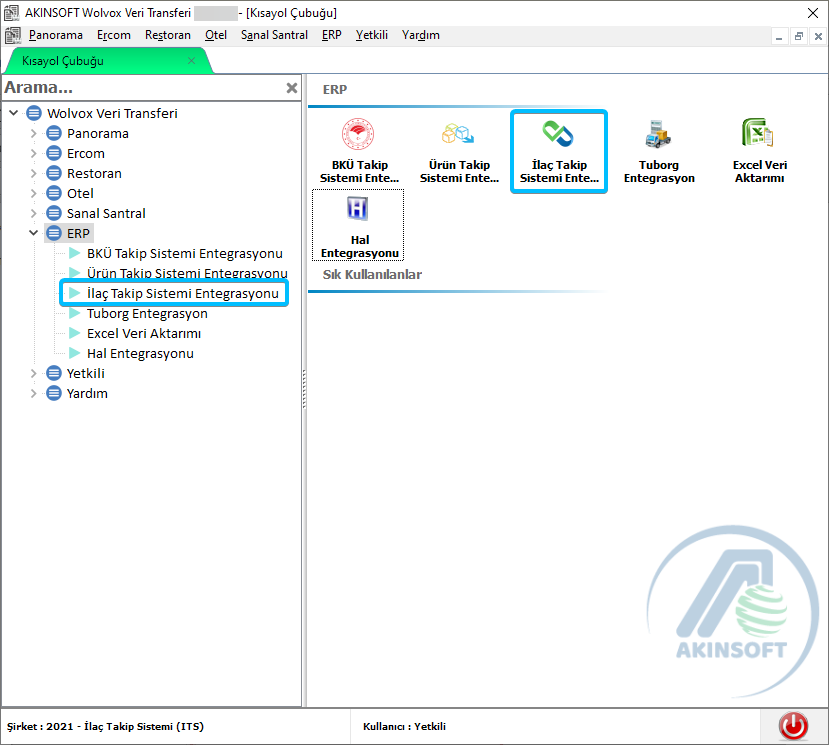Open the Restoran menu

pyautogui.click(x=168, y=35)
